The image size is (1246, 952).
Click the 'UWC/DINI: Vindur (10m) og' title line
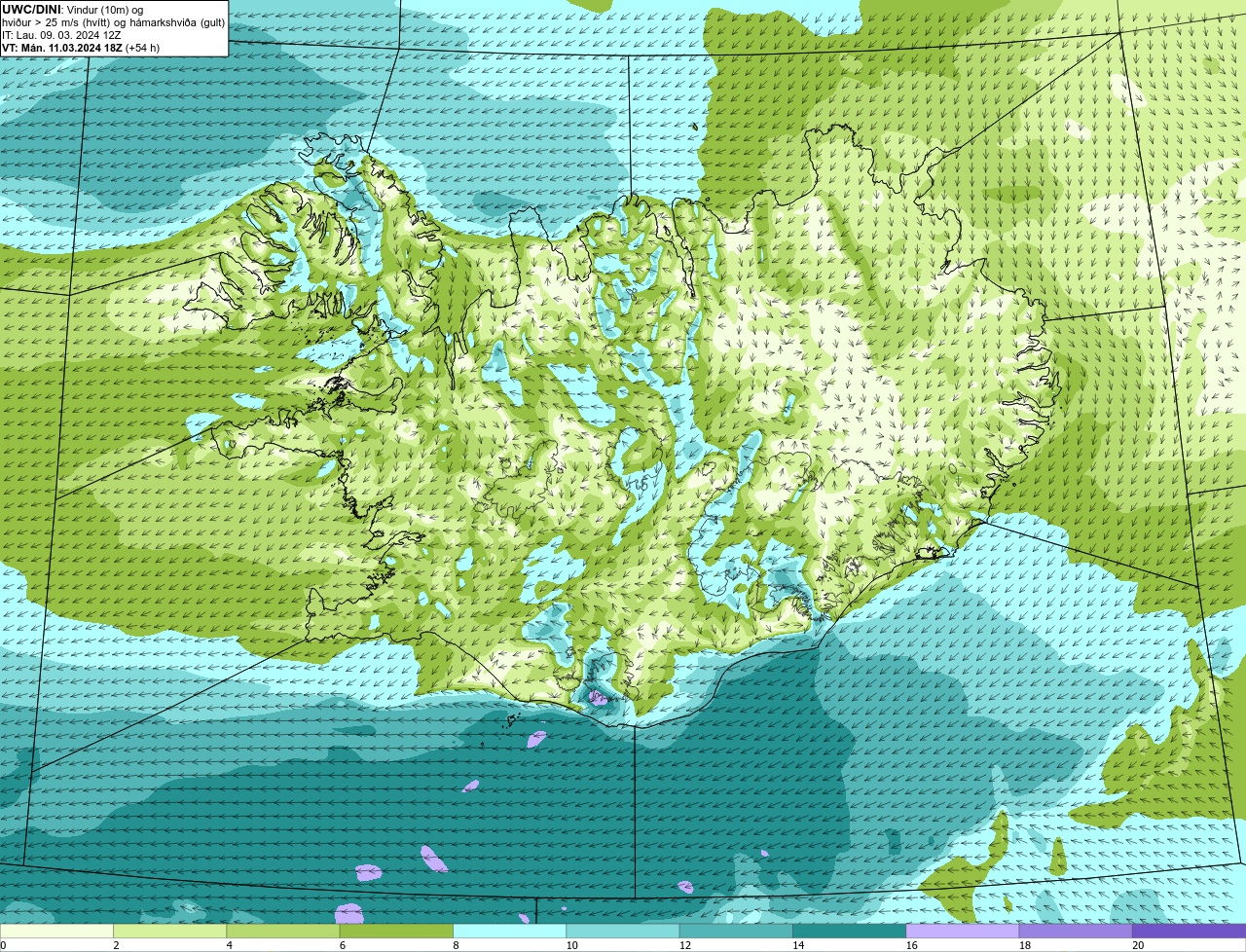(73, 10)
